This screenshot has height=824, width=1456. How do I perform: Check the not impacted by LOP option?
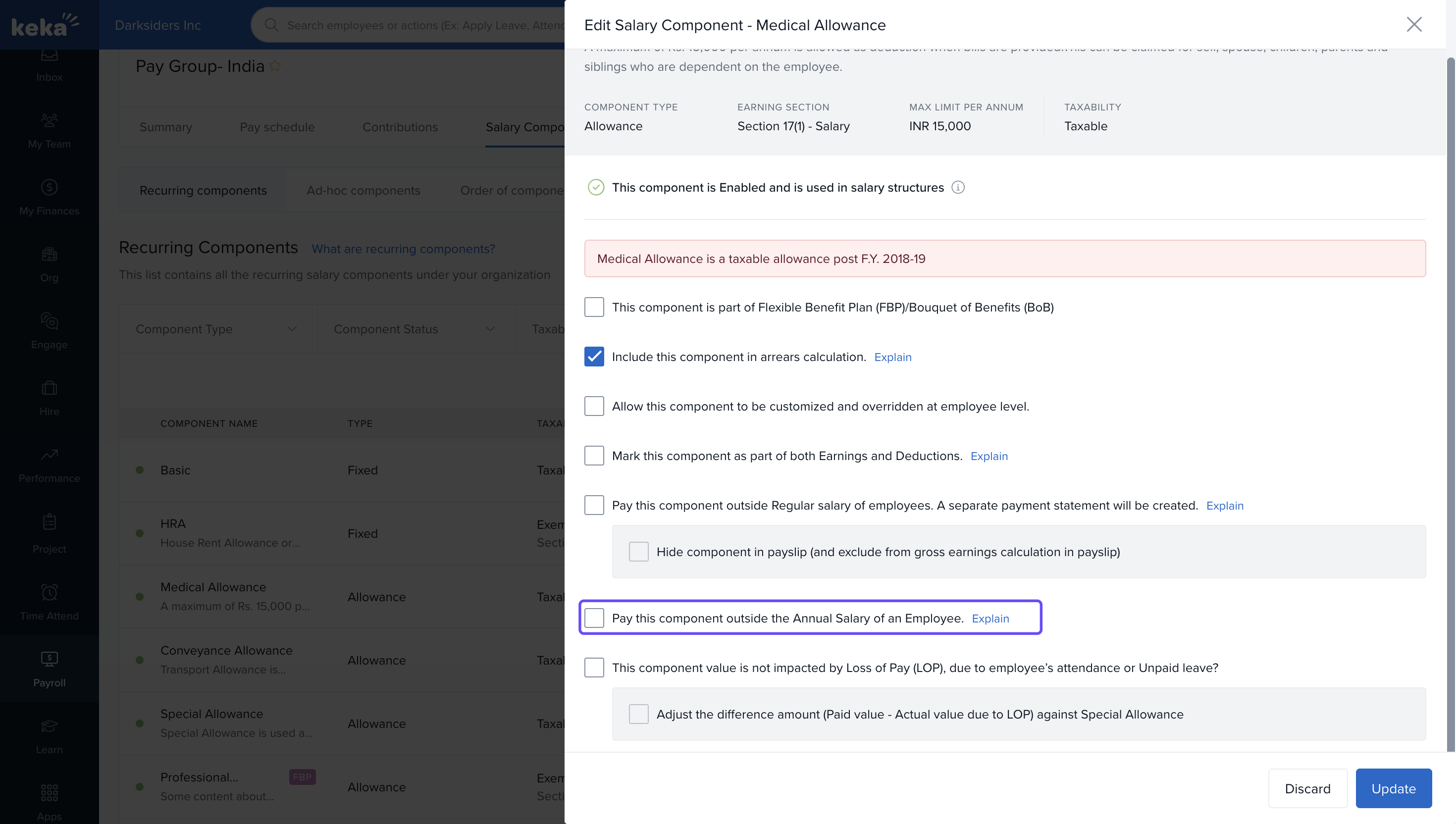pyautogui.click(x=594, y=668)
